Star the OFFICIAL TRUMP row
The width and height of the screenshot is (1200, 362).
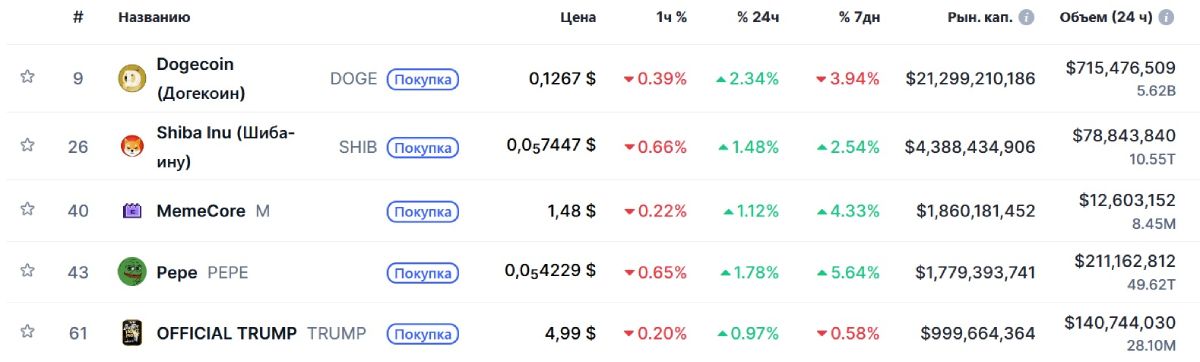coord(27,332)
